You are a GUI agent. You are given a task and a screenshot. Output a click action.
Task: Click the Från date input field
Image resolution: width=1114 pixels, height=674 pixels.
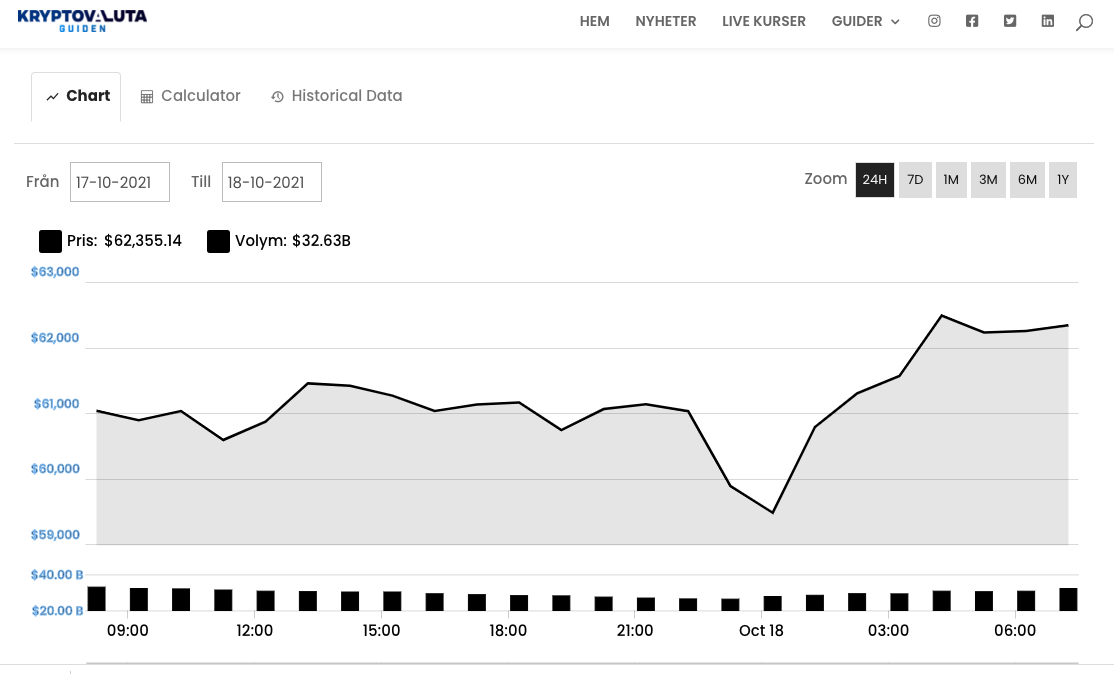coord(119,181)
